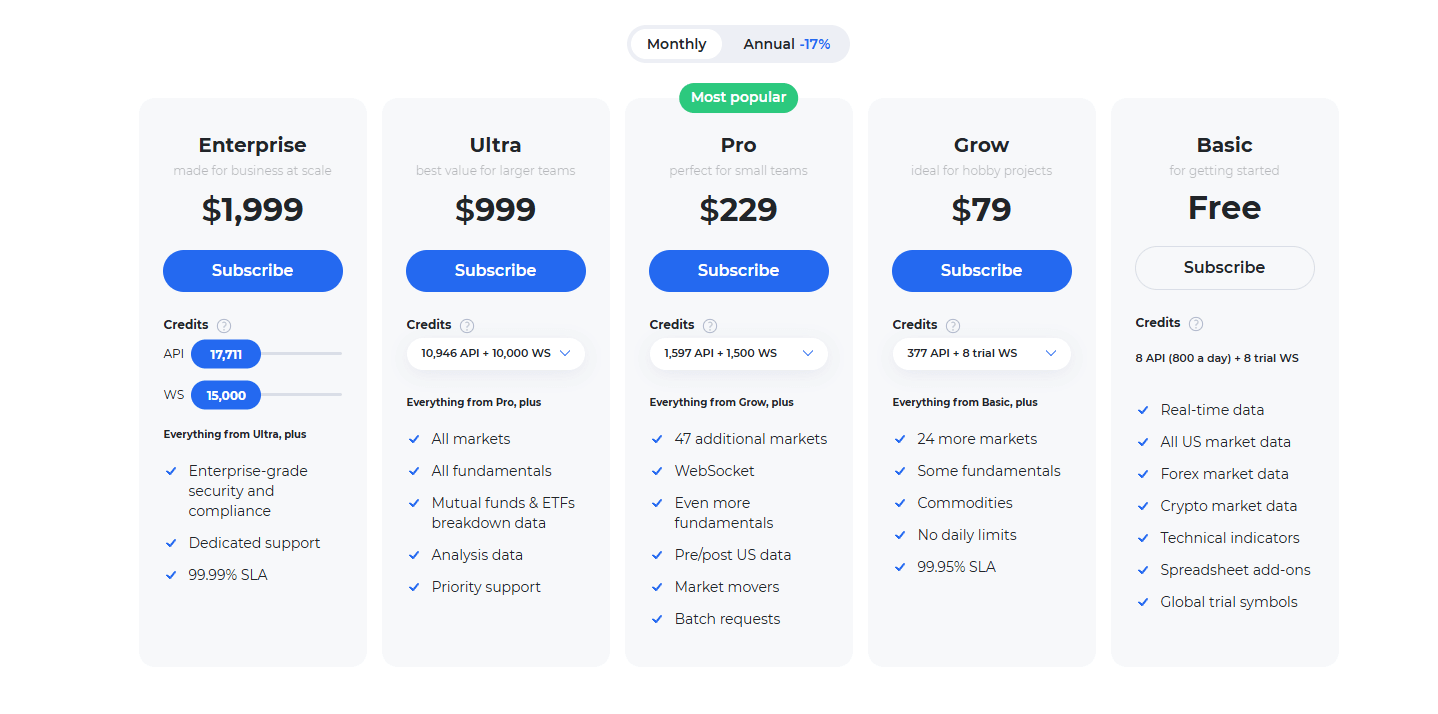Click the checkmark next to Real-time data
1438x714 pixels.
point(1143,409)
